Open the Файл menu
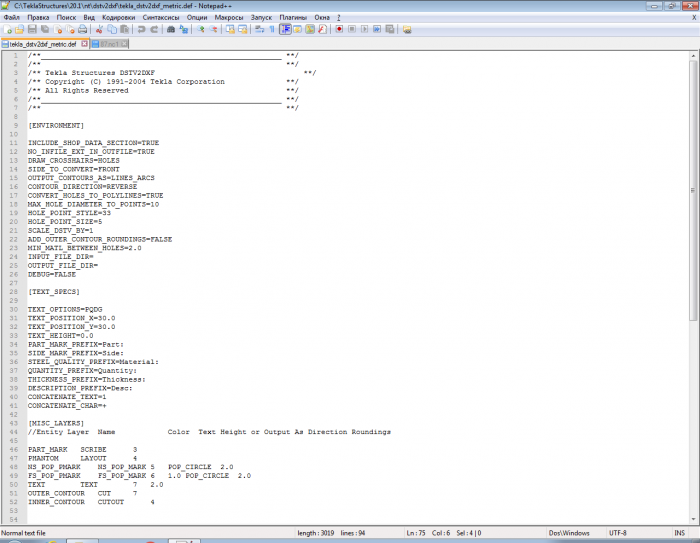This screenshot has height=543, width=700. pyautogui.click(x=12, y=17)
